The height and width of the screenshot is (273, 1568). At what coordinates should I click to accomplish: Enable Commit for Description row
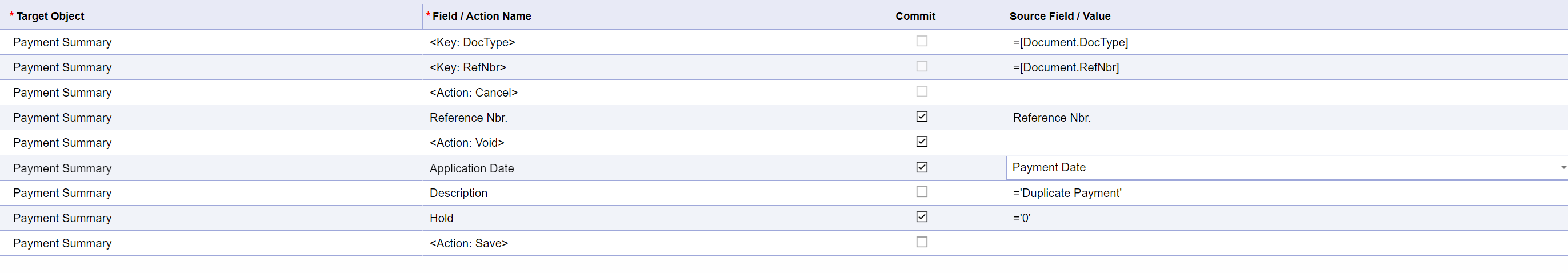coord(922,192)
